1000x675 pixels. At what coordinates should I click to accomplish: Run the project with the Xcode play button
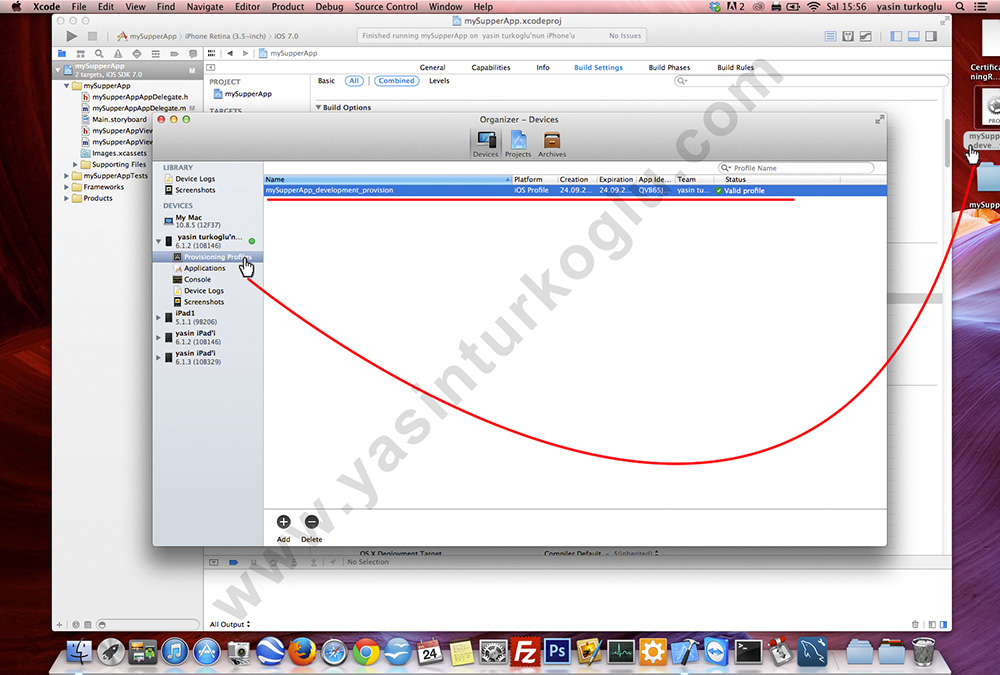72,36
